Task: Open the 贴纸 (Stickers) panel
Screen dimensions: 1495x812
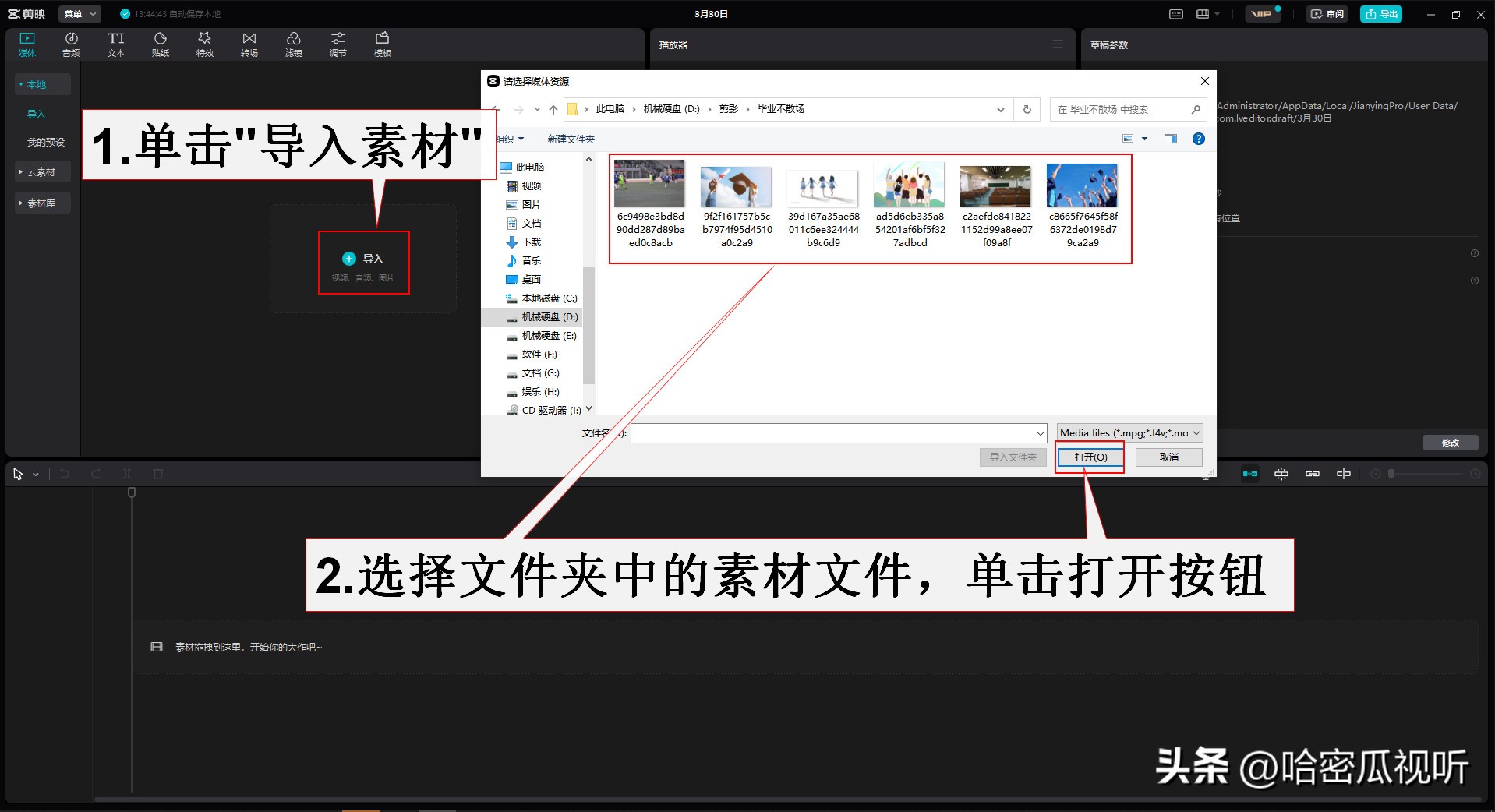Action: point(160,43)
